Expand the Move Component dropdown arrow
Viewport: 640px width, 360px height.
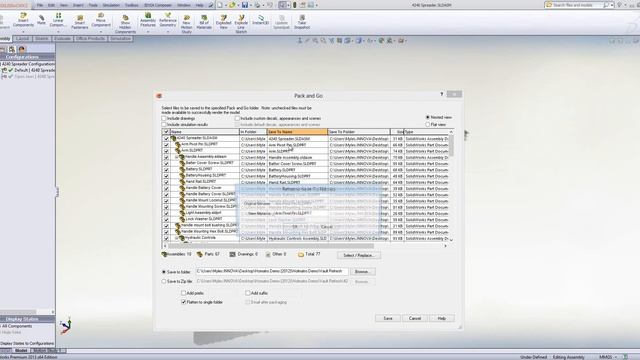point(101,31)
